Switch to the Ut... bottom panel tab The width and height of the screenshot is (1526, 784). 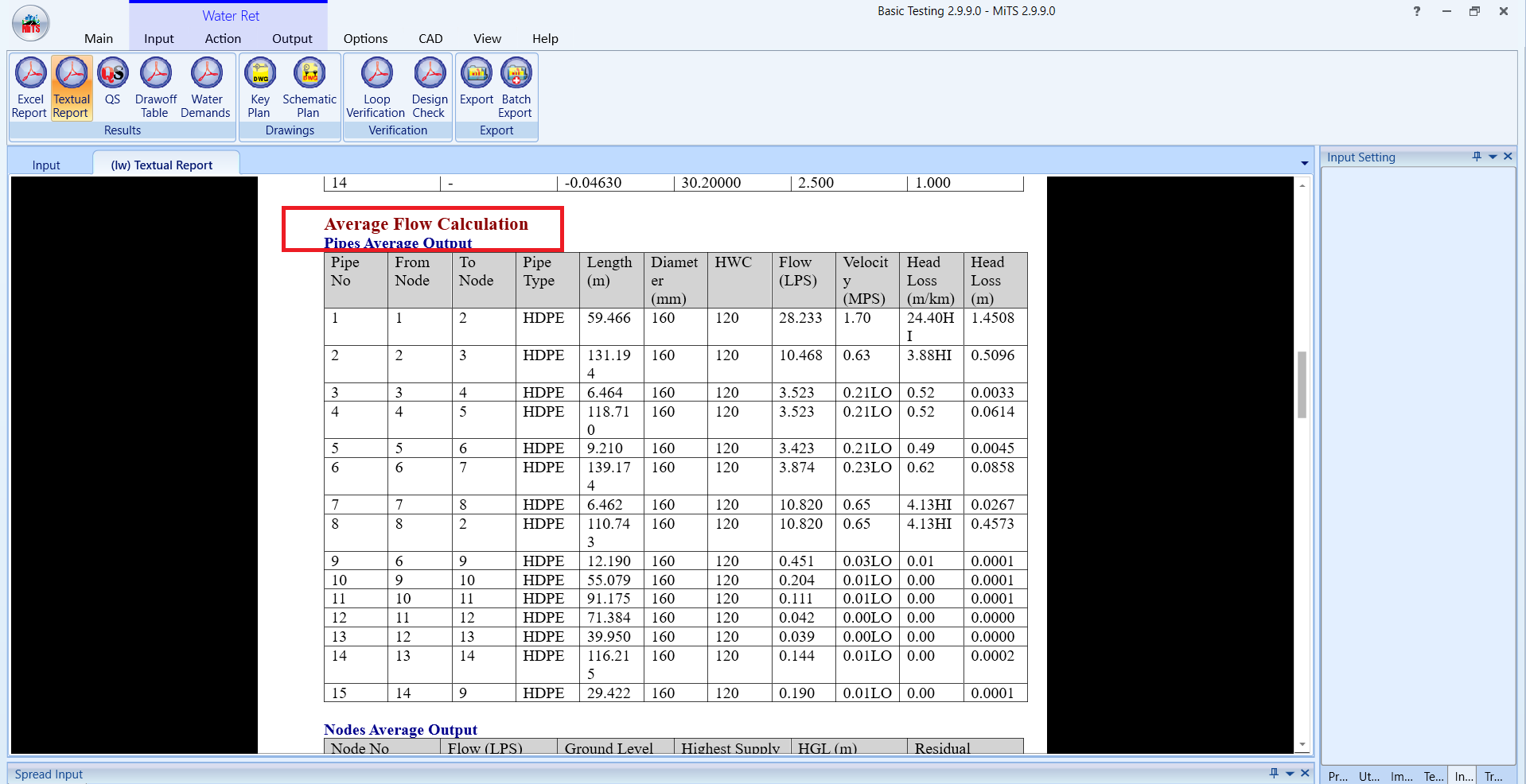[1368, 776]
